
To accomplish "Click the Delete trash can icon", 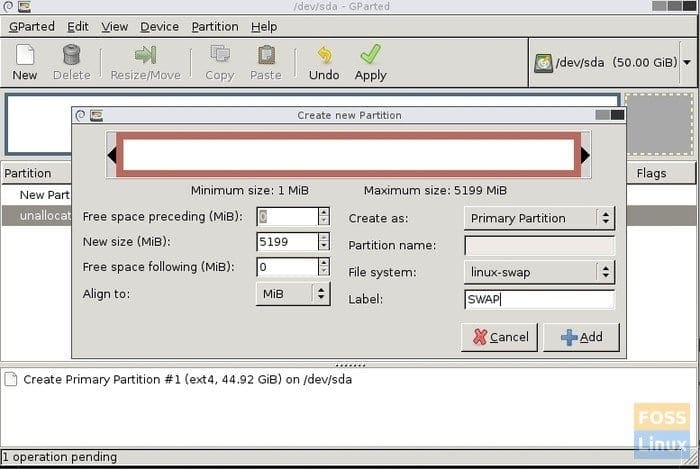I will tap(71, 55).
